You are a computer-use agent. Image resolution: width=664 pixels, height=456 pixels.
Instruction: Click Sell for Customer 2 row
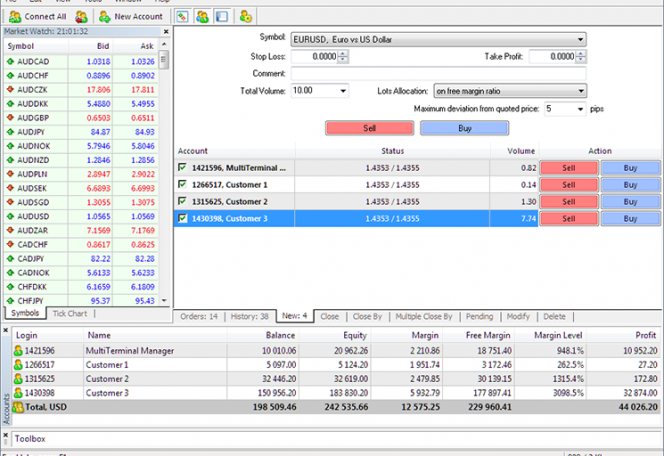pyautogui.click(x=569, y=202)
